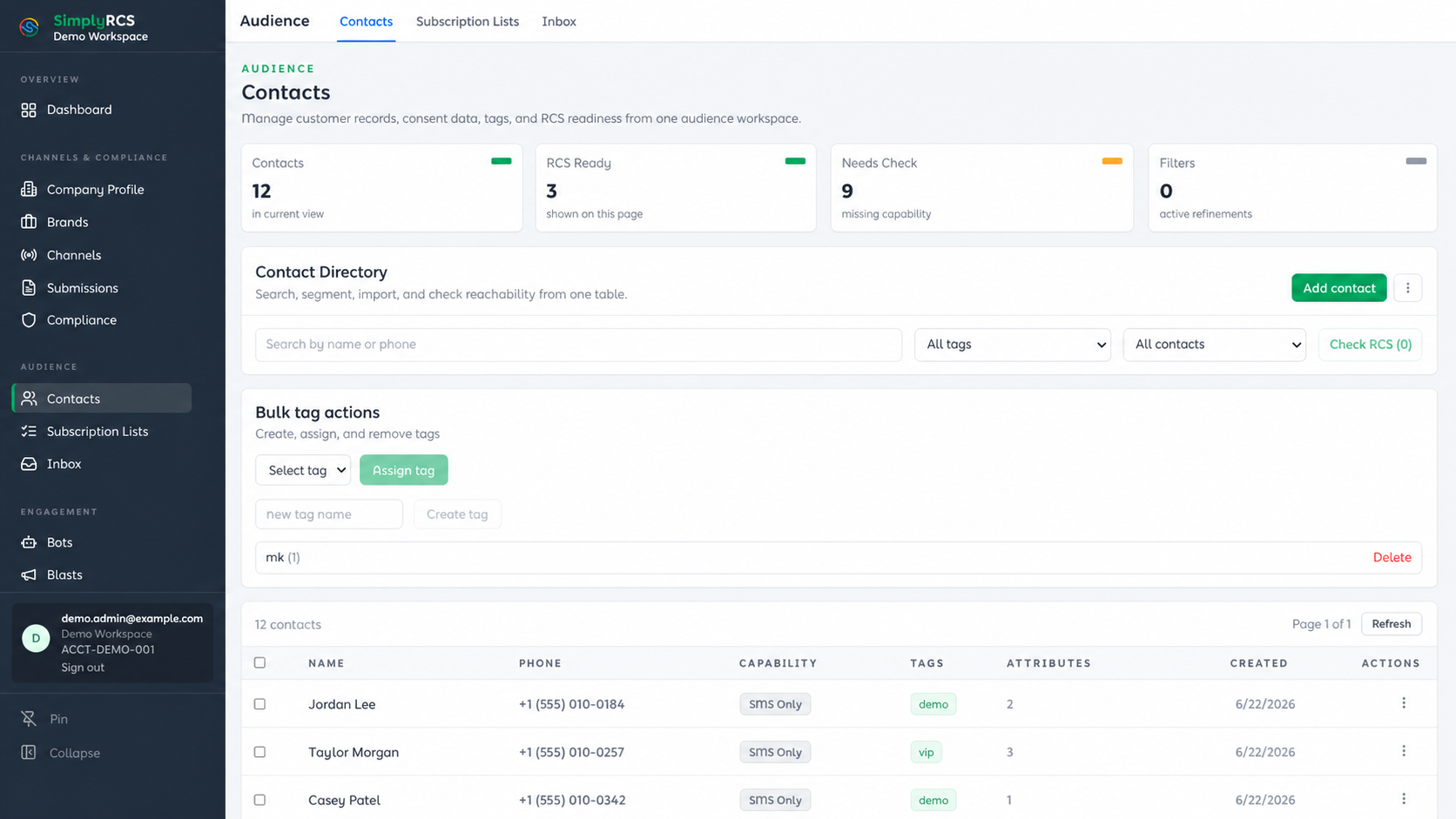Click the NAME column header
Image resolution: width=1456 pixels, height=819 pixels.
(x=327, y=663)
